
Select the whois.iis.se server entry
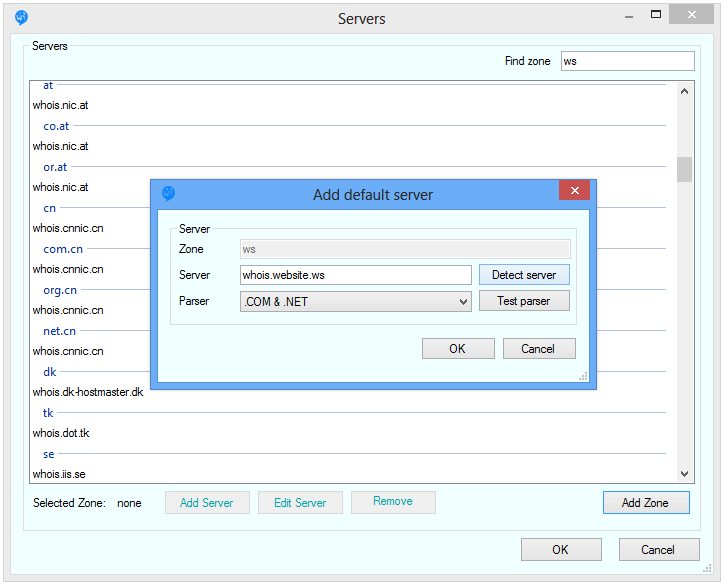coord(59,474)
